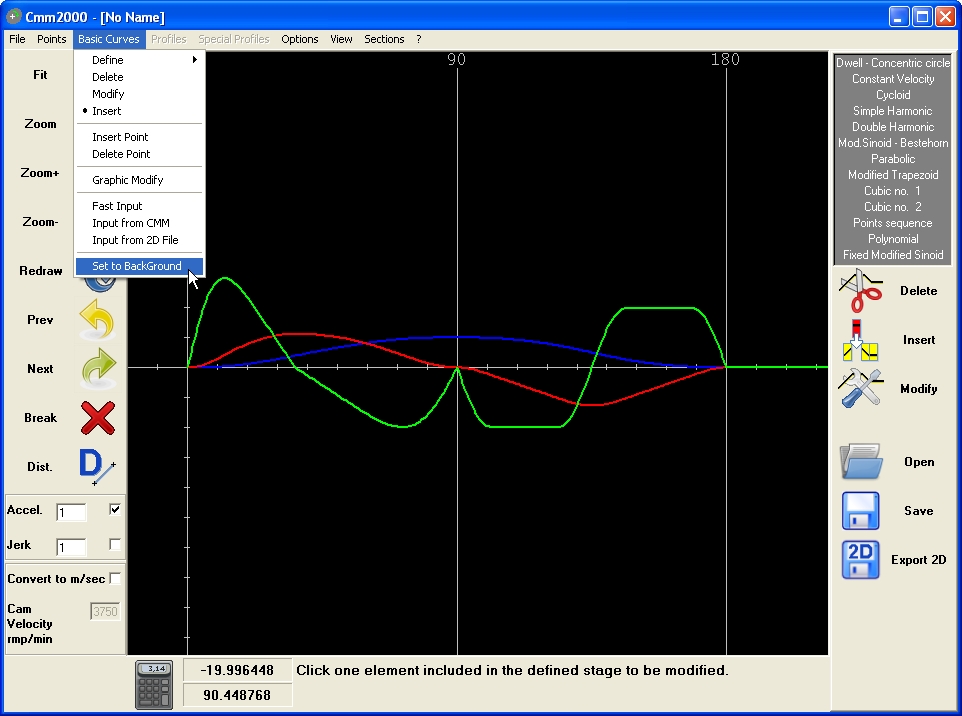Image resolution: width=962 pixels, height=716 pixels.
Task: Click the Insert arrow icon
Action: [x=860, y=340]
